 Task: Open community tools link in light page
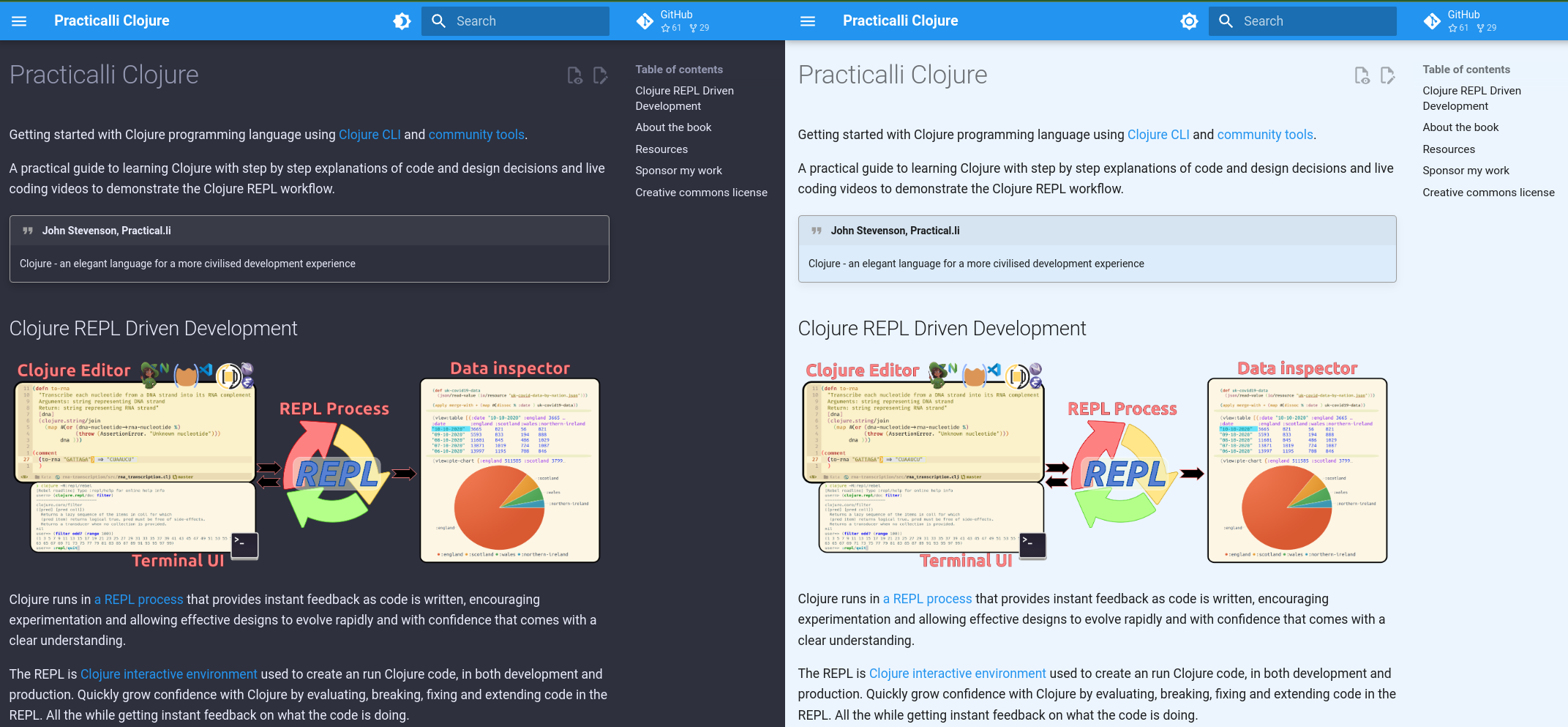point(1265,135)
